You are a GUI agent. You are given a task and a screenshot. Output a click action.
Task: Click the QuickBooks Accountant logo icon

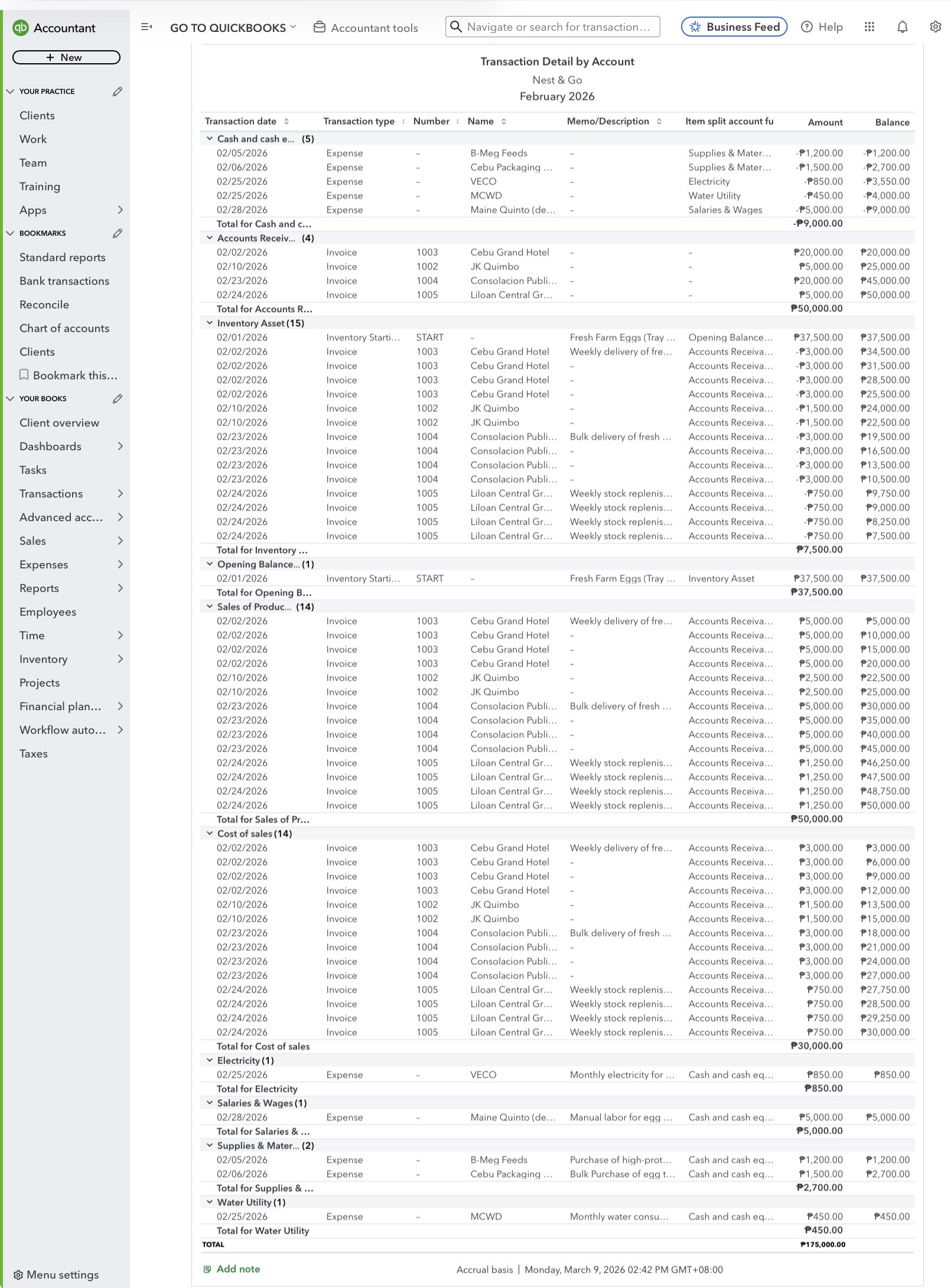tap(21, 28)
